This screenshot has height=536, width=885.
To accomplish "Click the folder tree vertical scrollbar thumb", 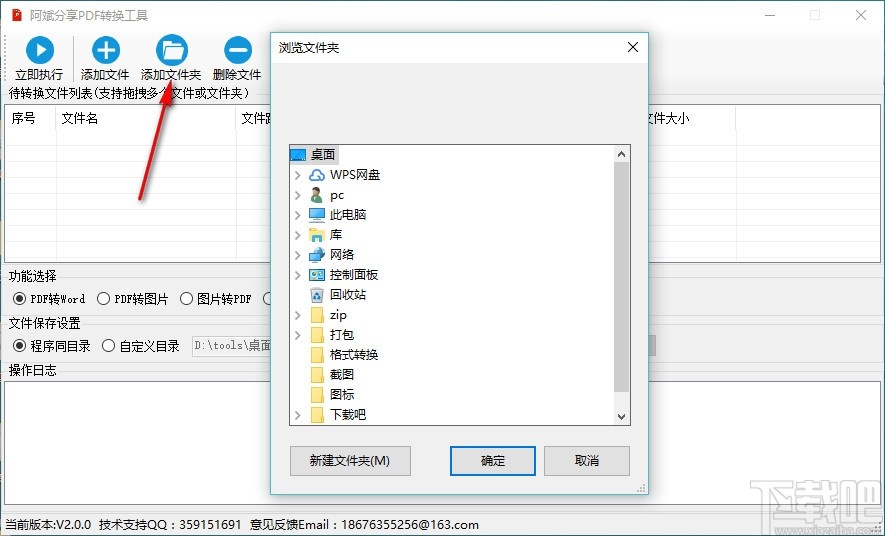I will click(x=621, y=276).
